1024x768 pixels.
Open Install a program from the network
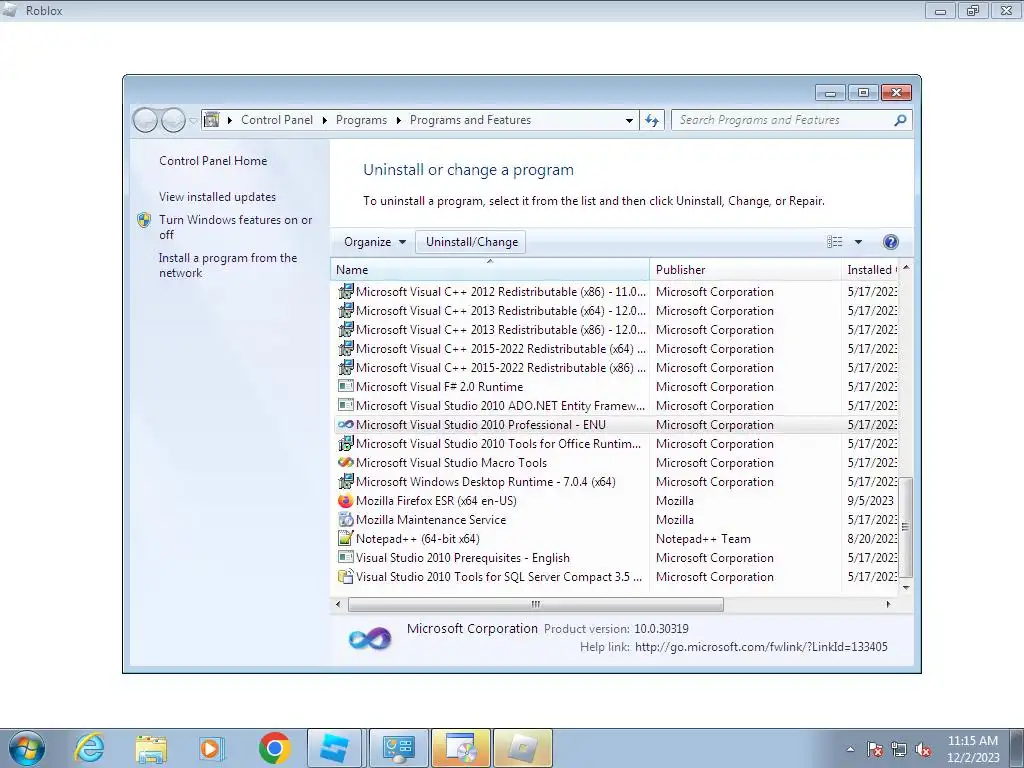pyautogui.click(x=228, y=265)
